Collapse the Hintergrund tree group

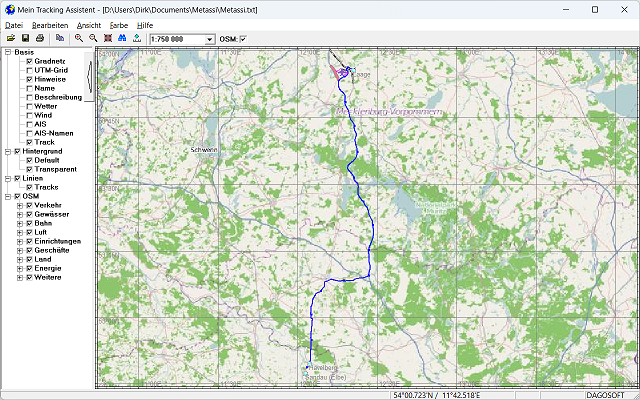(x=8, y=151)
